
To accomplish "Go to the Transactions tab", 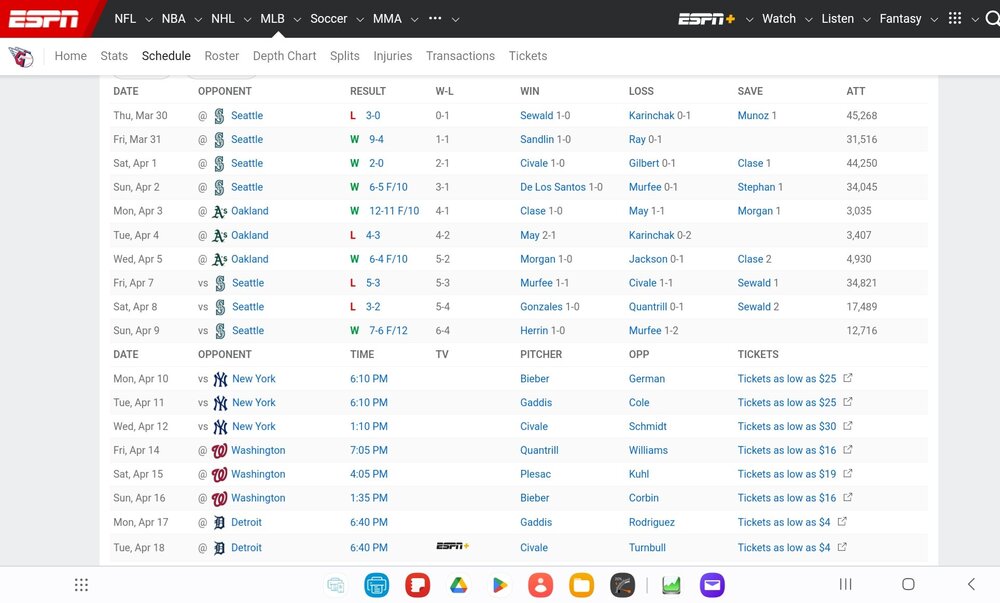I will click(x=460, y=56).
